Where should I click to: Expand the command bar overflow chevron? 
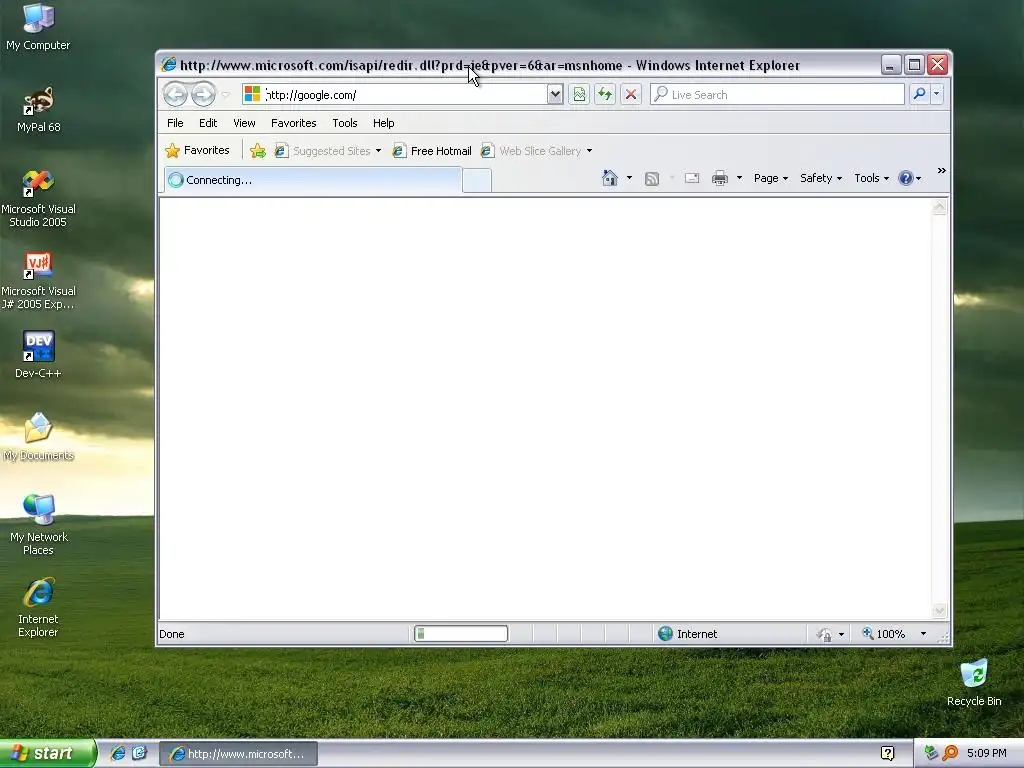[x=942, y=170]
